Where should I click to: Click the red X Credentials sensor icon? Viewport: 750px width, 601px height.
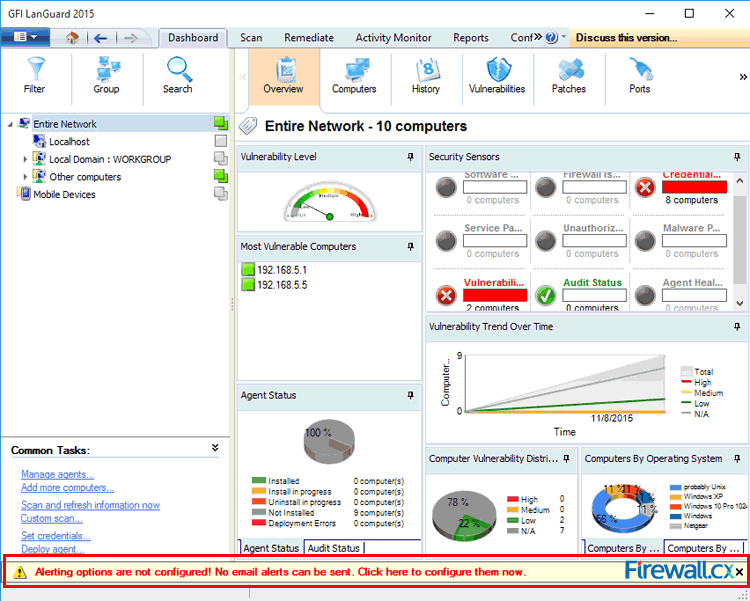[645, 187]
